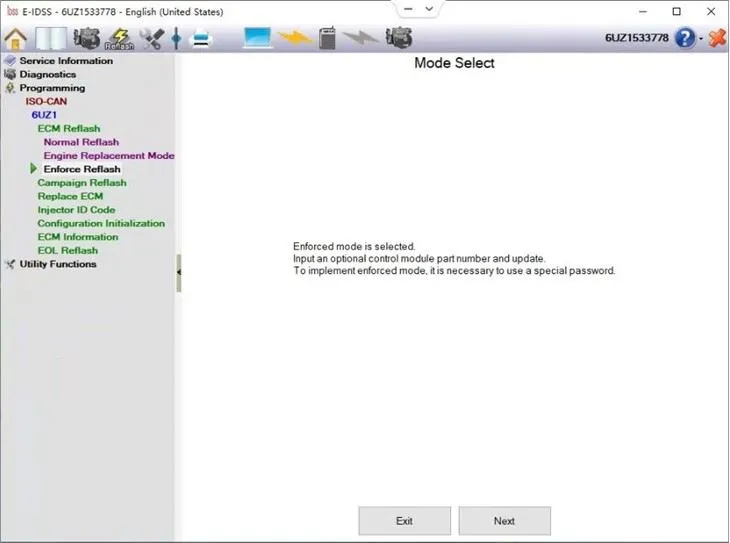Open help with question mark icon
The image size is (730, 543).
tap(685, 38)
